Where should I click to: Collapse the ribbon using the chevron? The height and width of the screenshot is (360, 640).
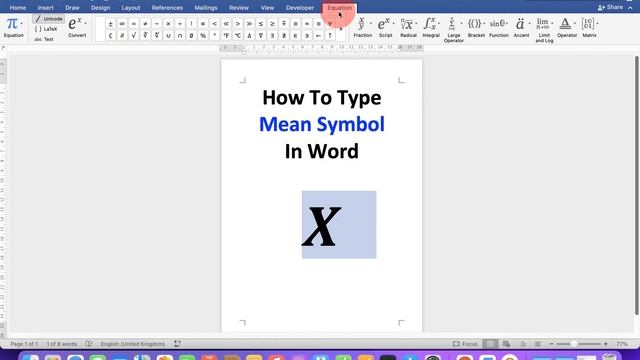[x=631, y=8]
